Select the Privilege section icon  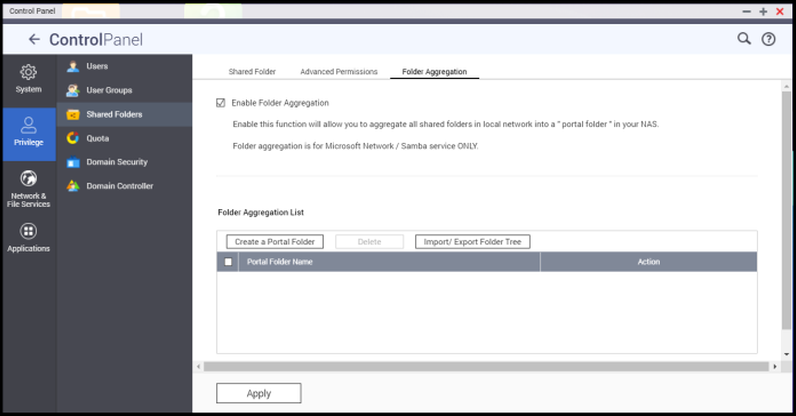pos(28,125)
